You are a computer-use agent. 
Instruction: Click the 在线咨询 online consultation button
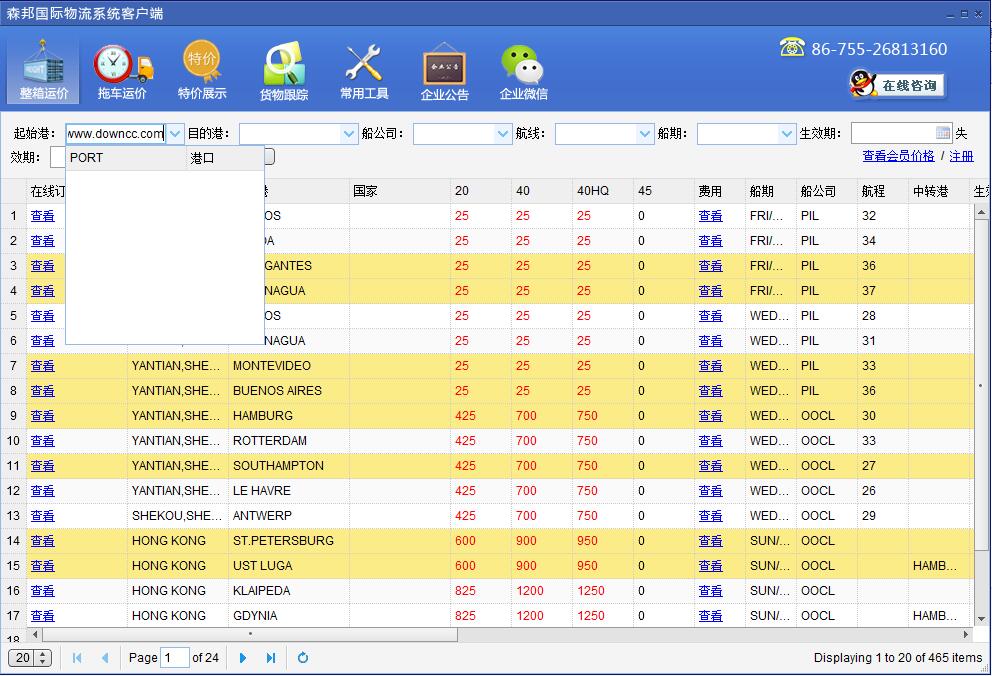click(897, 86)
